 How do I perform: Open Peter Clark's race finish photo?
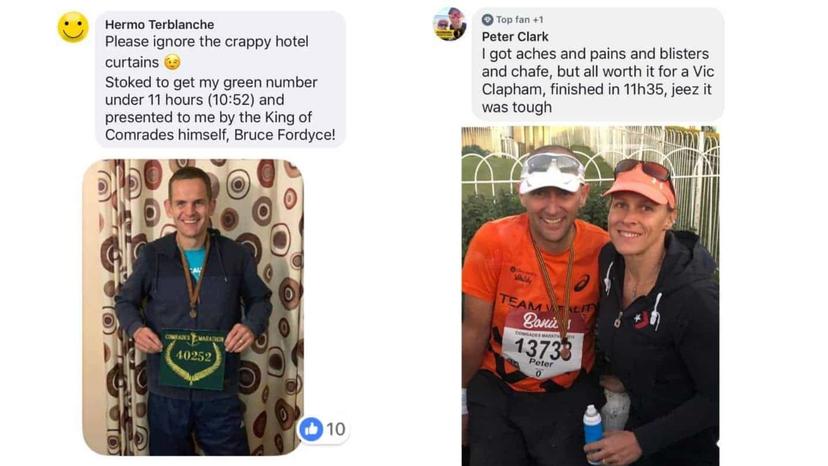point(590,296)
